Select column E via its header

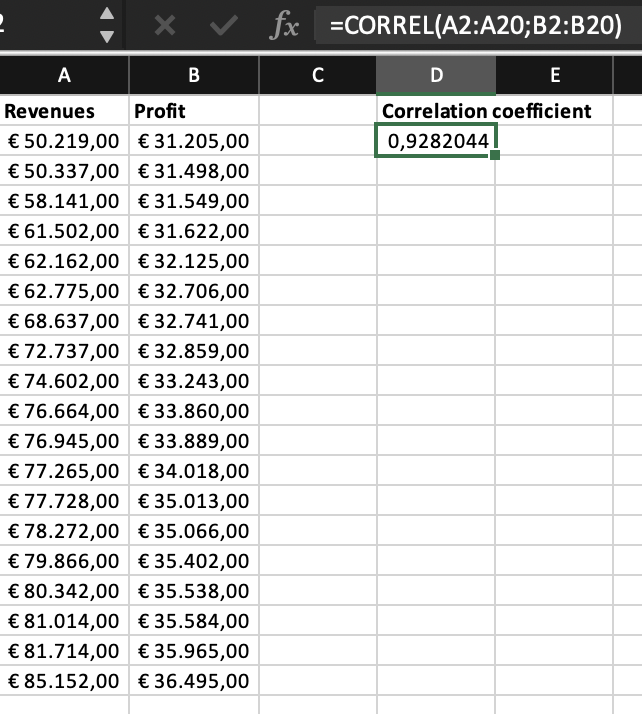click(554, 75)
